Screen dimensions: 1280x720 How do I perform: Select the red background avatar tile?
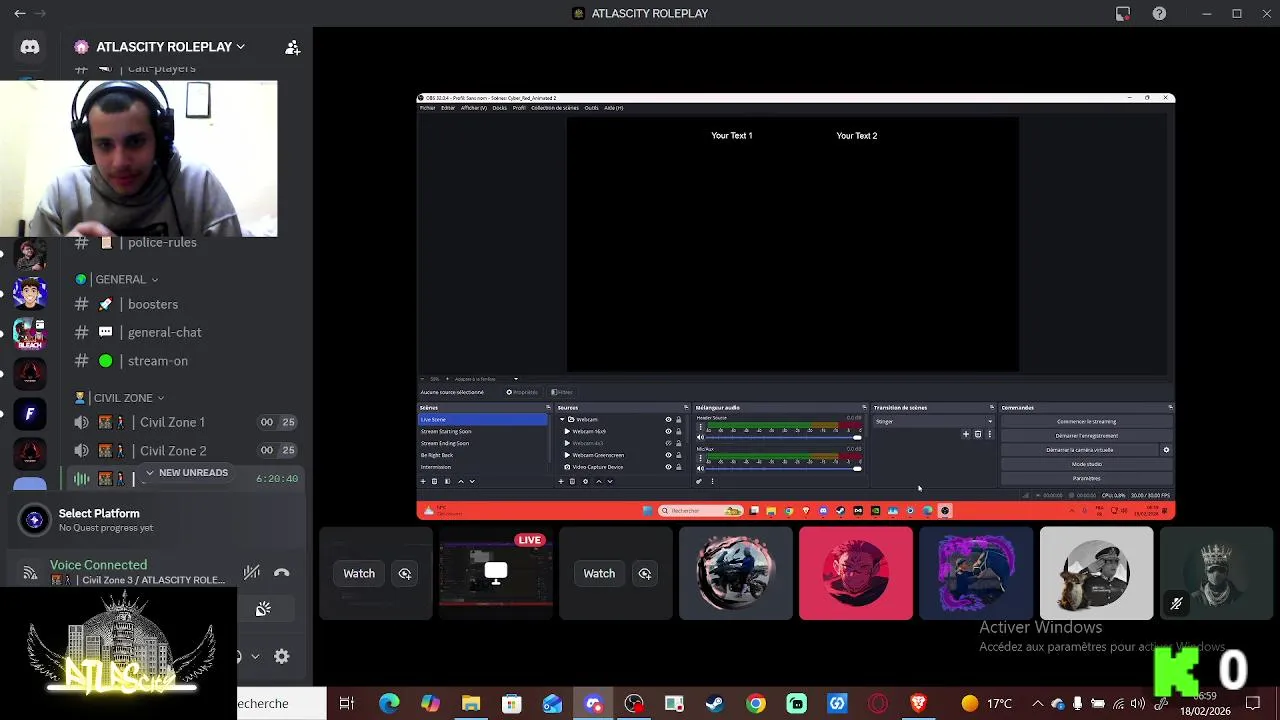[x=856, y=573]
